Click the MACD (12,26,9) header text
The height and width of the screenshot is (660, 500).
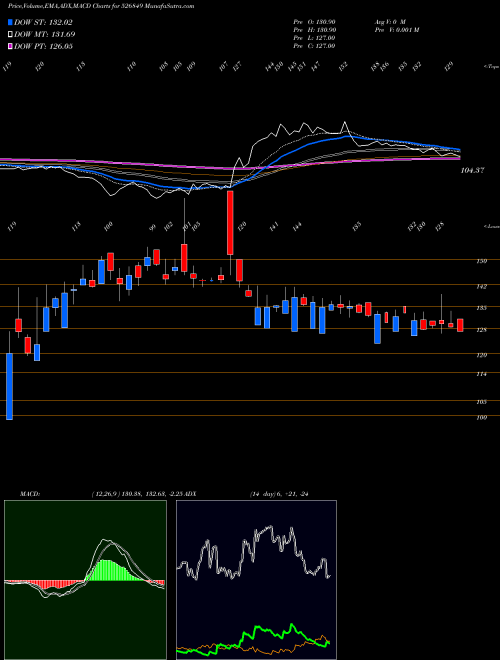click(100, 494)
